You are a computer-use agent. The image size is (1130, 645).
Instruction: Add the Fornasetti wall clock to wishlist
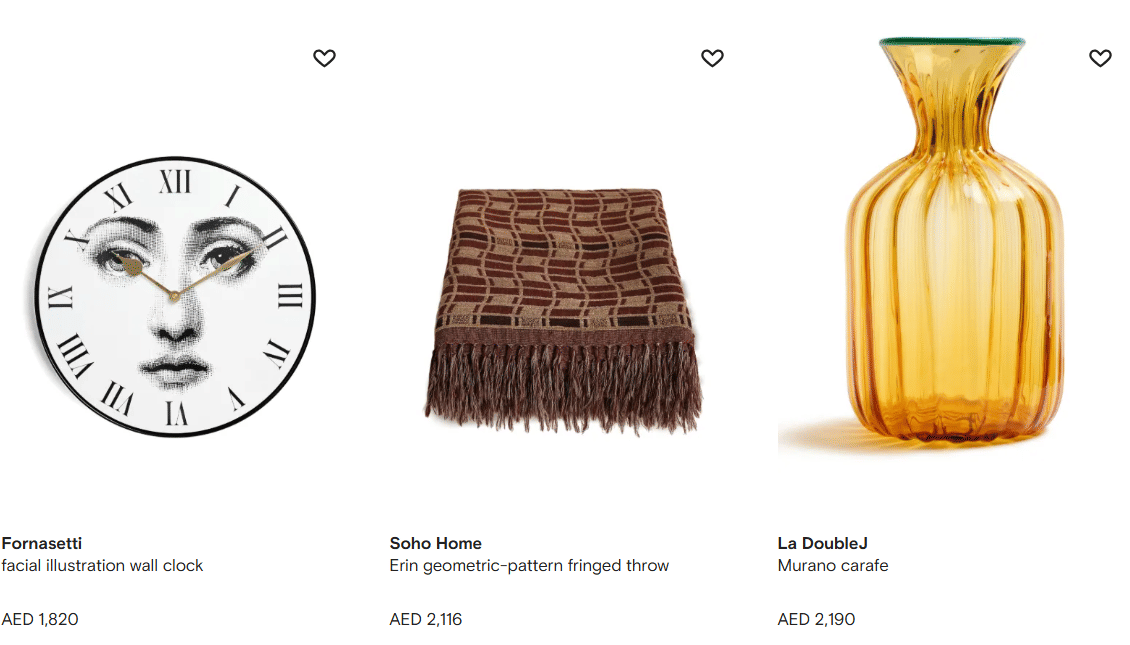tap(324, 58)
